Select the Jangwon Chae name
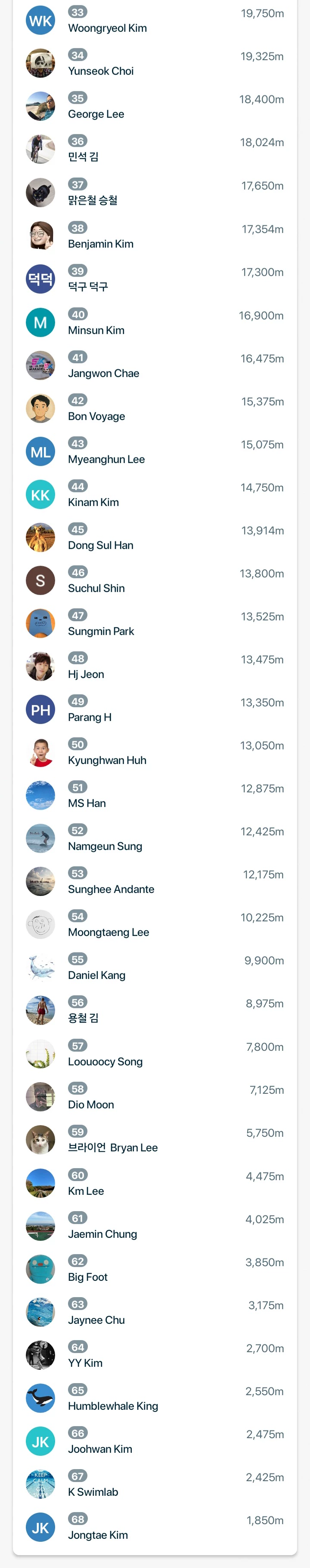This screenshot has height=1568, width=310. [x=103, y=374]
